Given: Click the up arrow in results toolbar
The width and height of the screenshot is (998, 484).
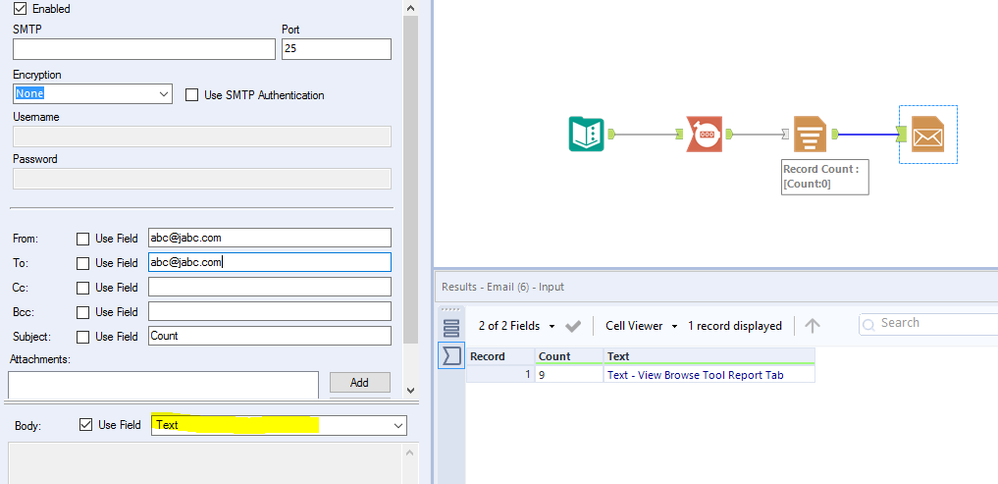Looking at the screenshot, I should (812, 326).
